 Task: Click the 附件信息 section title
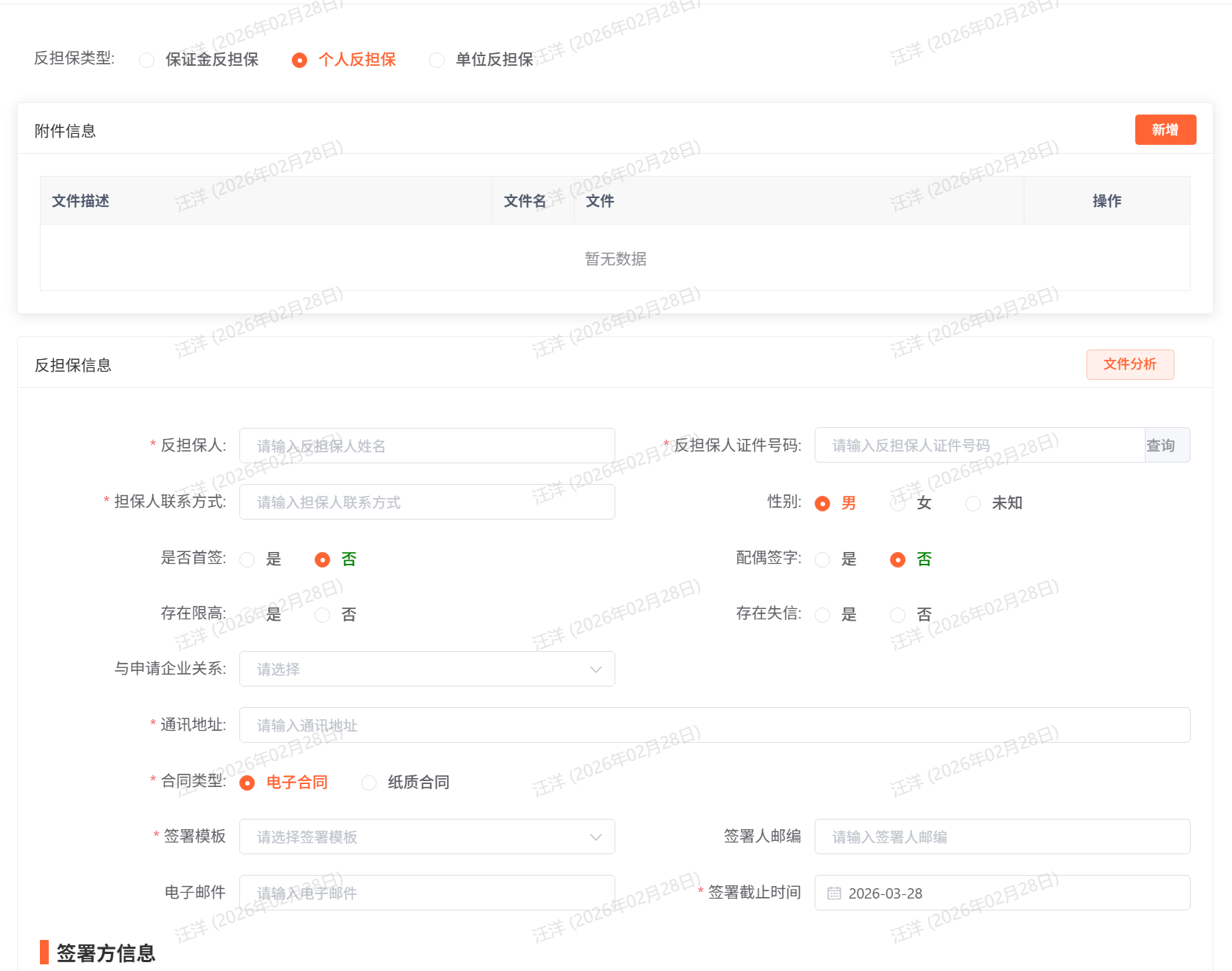click(65, 131)
